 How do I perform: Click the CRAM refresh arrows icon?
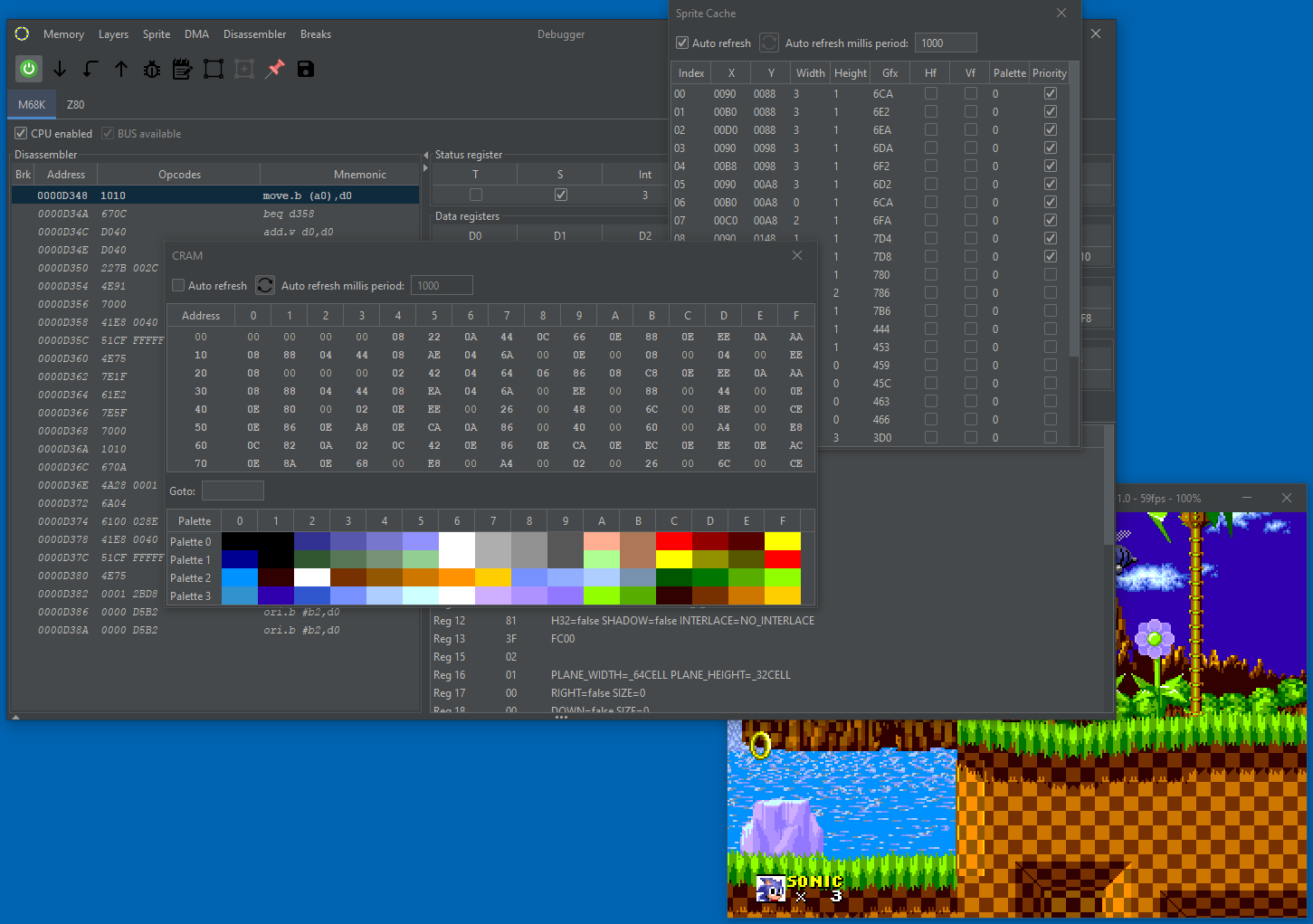(265, 285)
